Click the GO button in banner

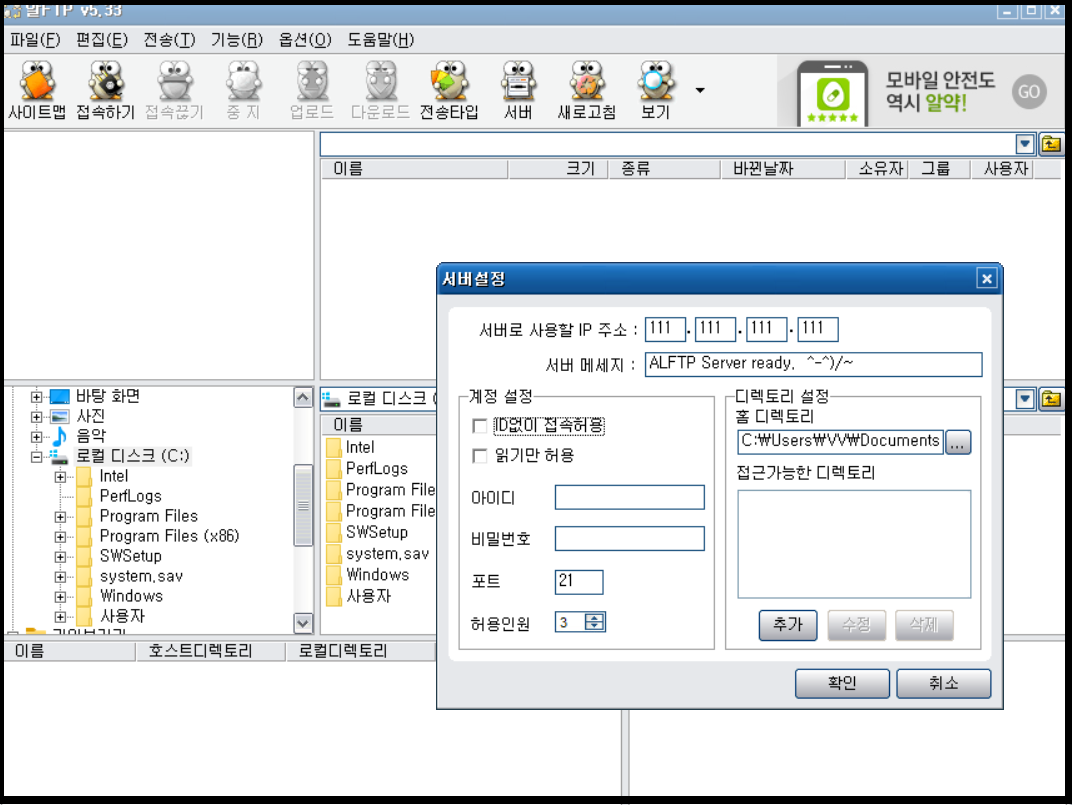click(x=1029, y=92)
